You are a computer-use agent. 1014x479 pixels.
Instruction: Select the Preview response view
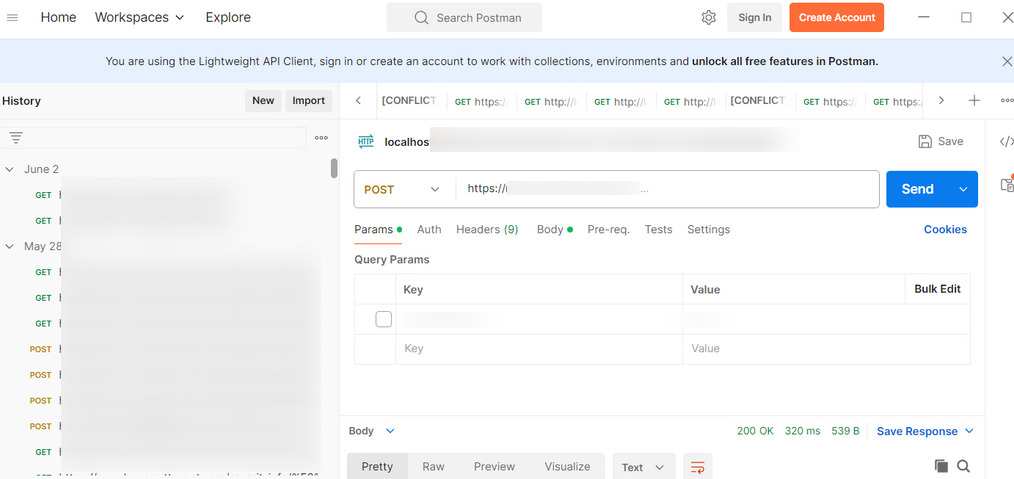494,467
